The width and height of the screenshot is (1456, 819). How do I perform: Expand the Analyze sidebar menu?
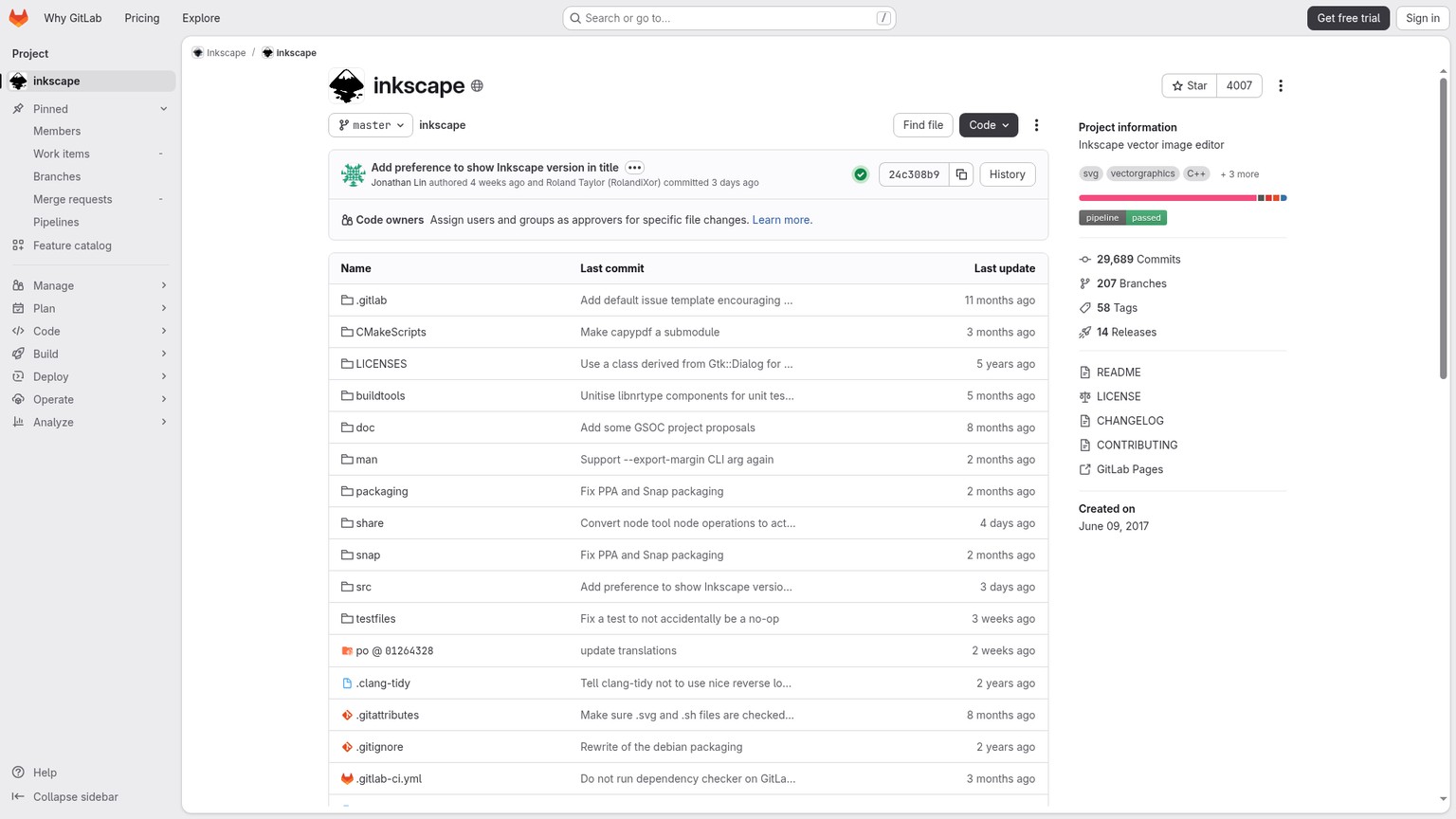tap(89, 422)
